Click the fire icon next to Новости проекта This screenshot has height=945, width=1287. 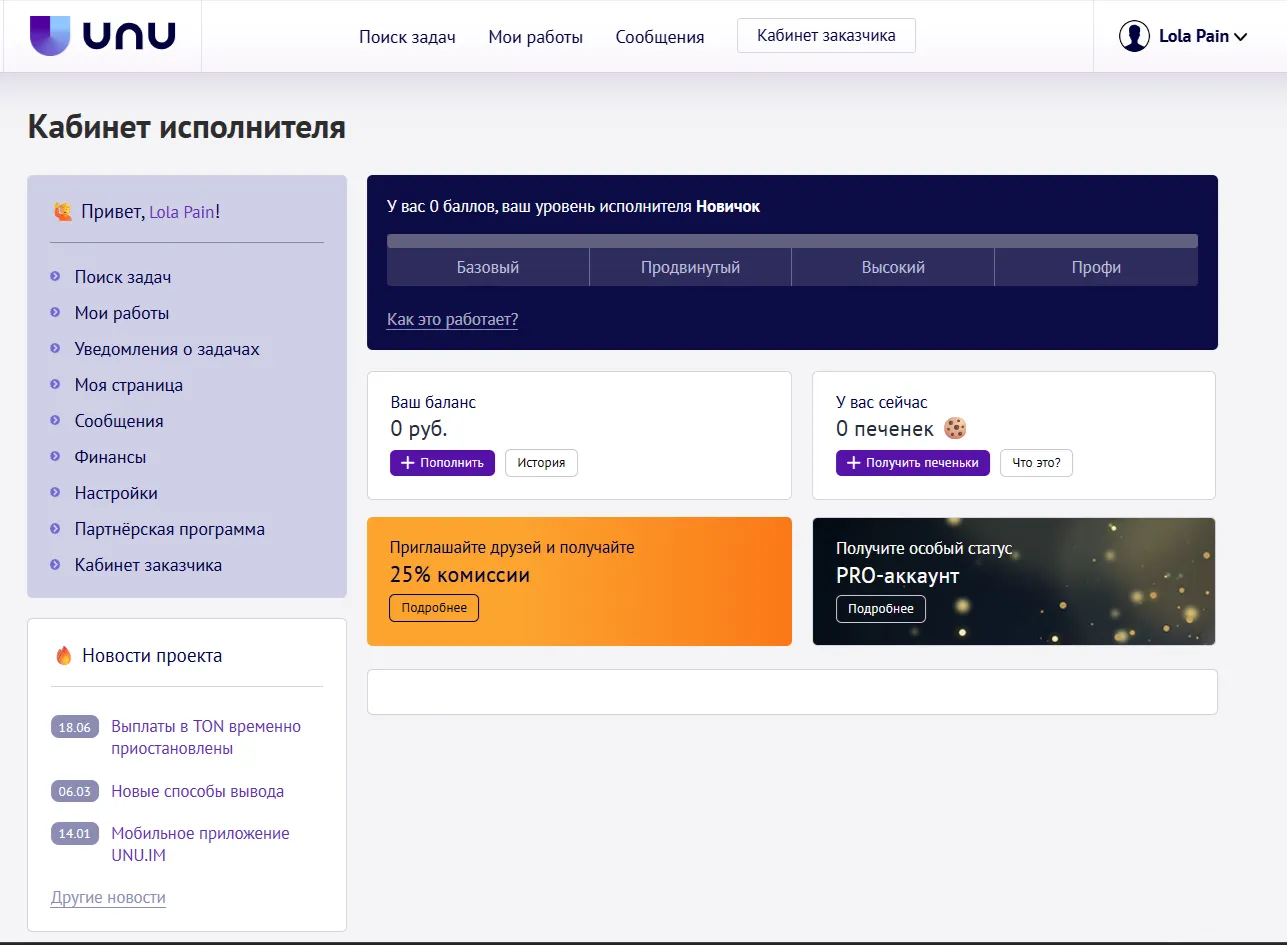(x=64, y=656)
